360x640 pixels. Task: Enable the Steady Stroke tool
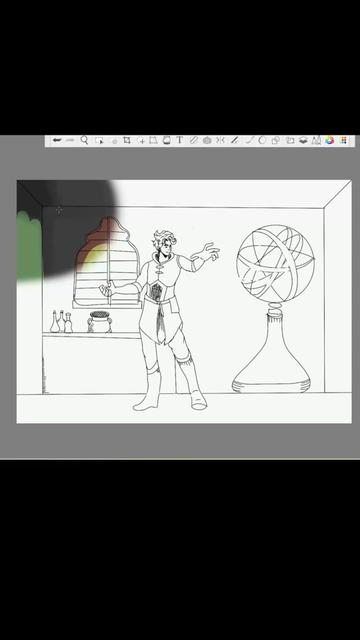click(234, 140)
